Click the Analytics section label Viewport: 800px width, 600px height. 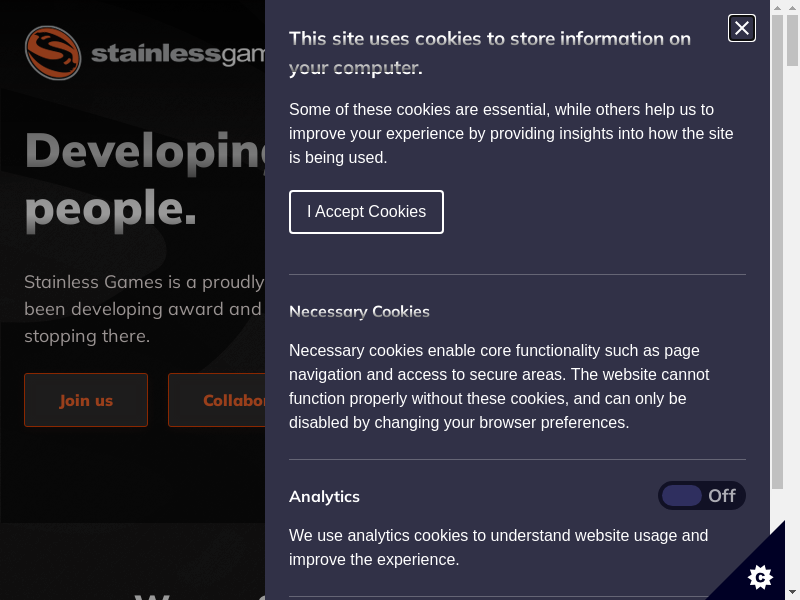[x=324, y=497]
